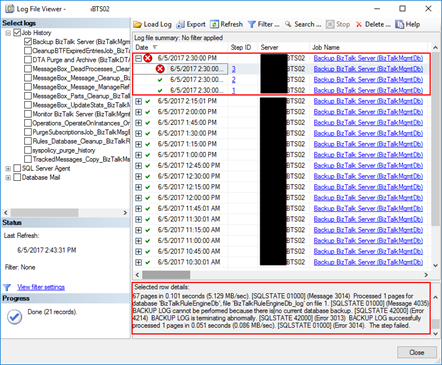Click the Delete red X icon
The width and height of the screenshot is (442, 365).
(359, 24)
